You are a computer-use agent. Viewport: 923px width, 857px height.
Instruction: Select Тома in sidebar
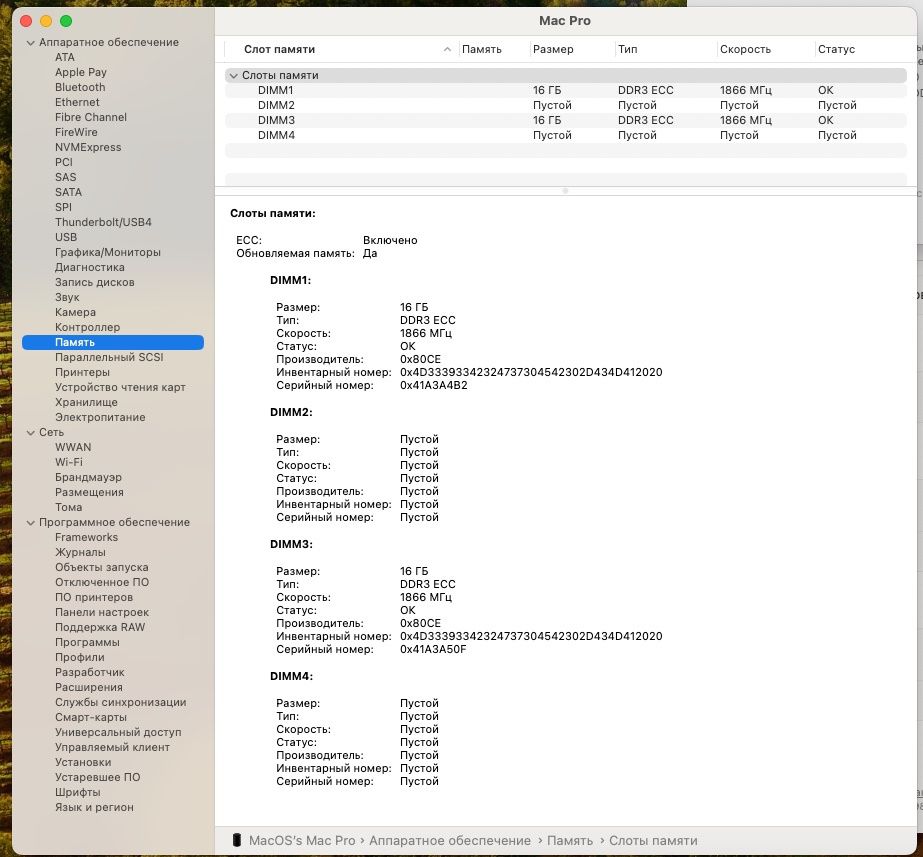pos(68,507)
